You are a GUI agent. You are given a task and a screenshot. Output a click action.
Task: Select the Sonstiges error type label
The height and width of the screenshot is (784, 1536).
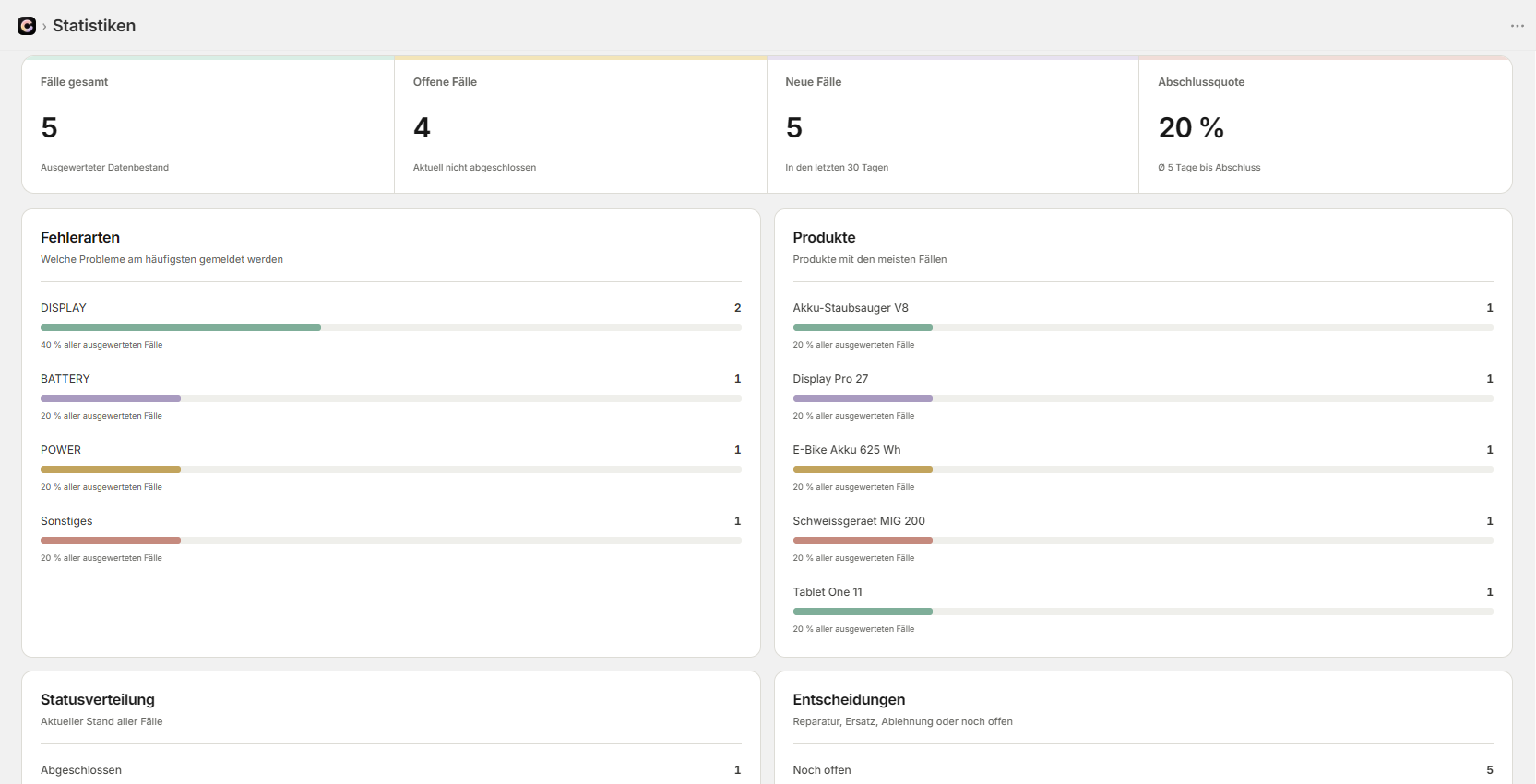(66, 521)
